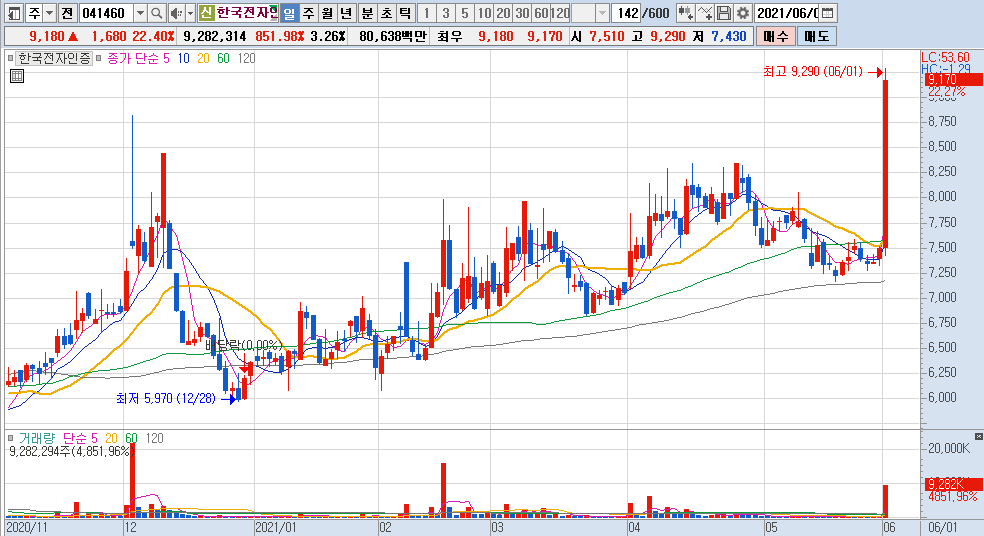Image resolution: width=984 pixels, height=536 pixels.
Task: Click the 9,282K volume tag on axis
Action: pyautogui.click(x=953, y=484)
